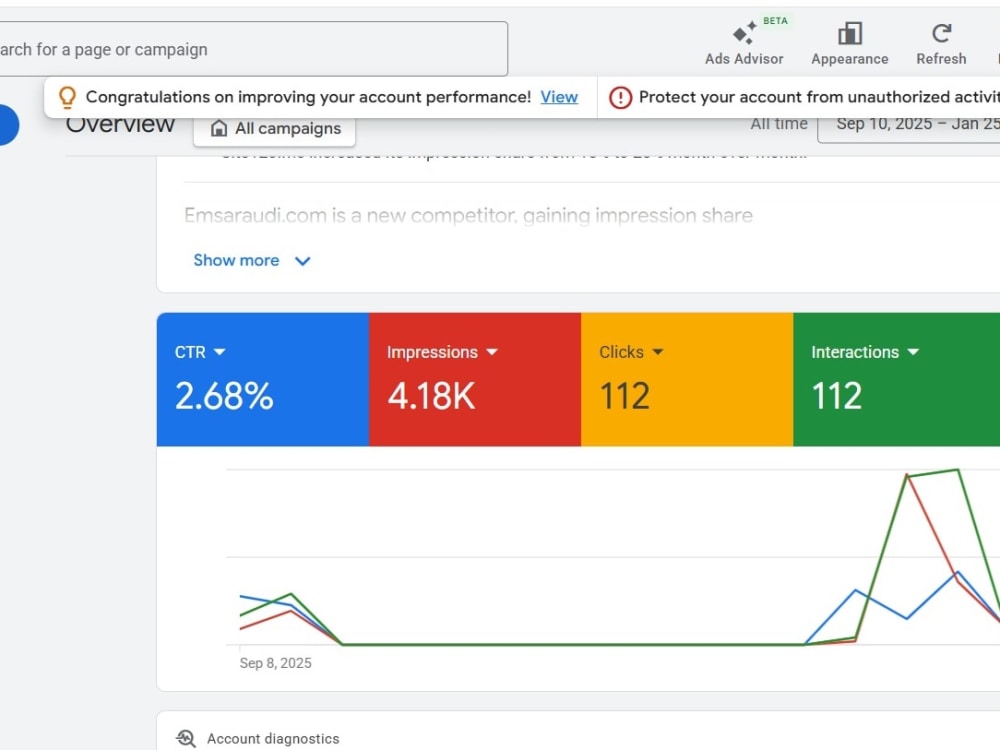This screenshot has height=750, width=1000.
Task: Click the green line peak in chart
Action: click(957, 470)
